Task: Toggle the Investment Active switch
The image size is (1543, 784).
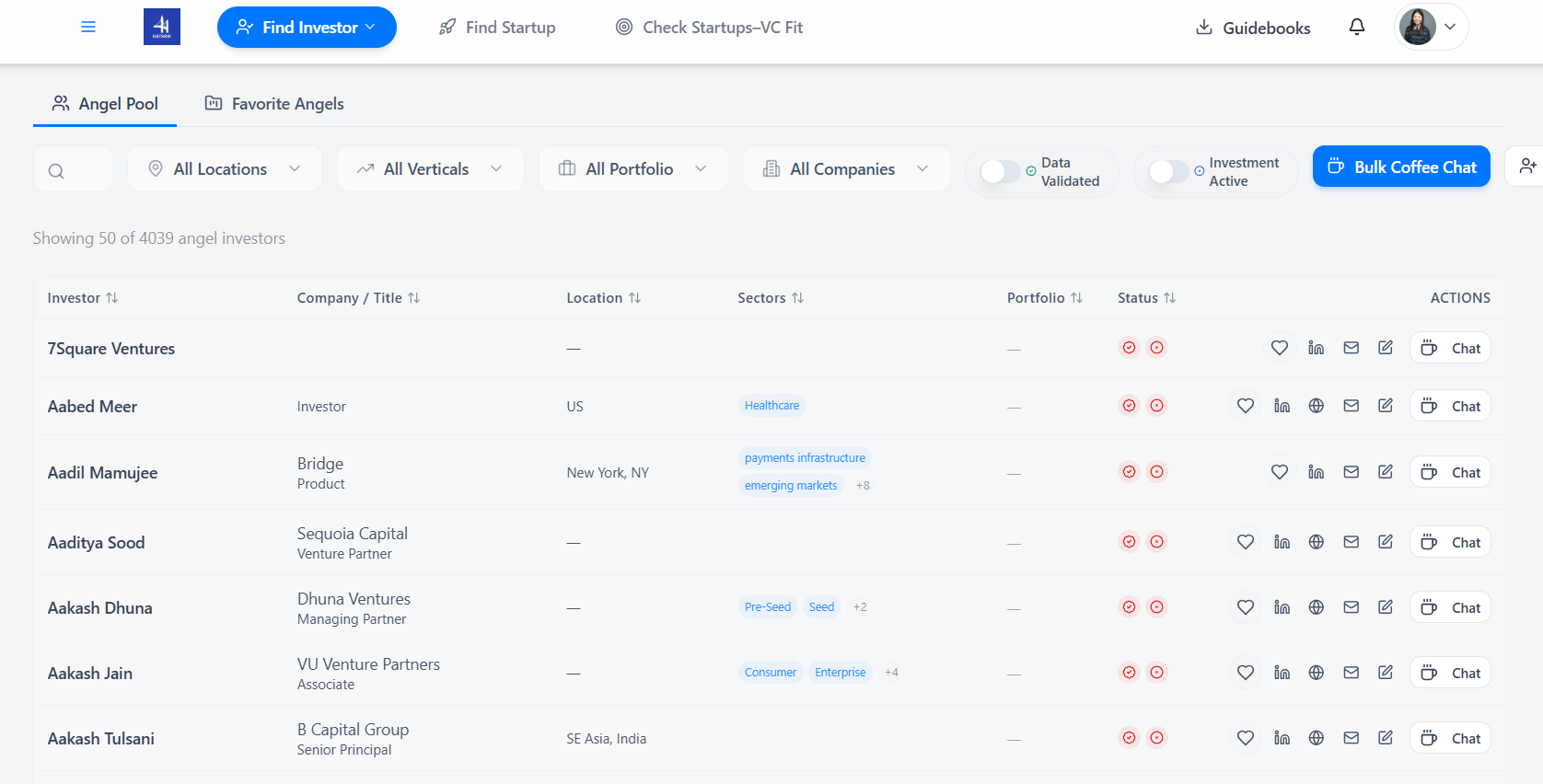Action: pyautogui.click(x=1168, y=171)
